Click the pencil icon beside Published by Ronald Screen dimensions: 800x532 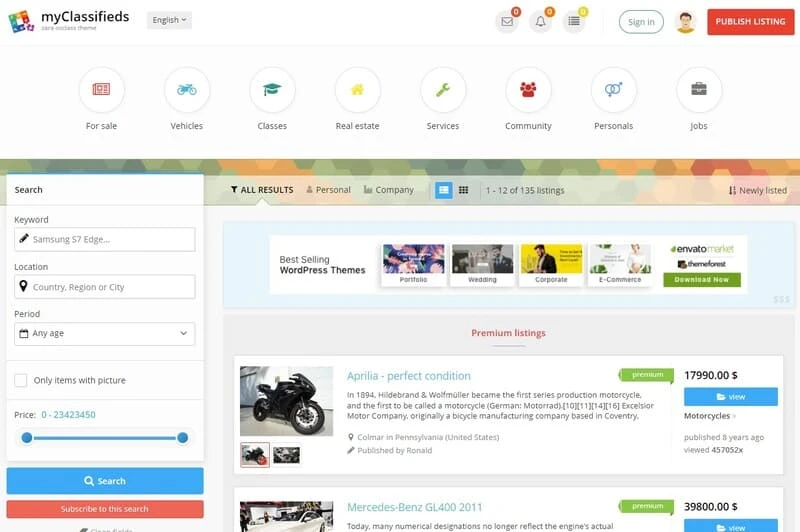click(x=351, y=450)
